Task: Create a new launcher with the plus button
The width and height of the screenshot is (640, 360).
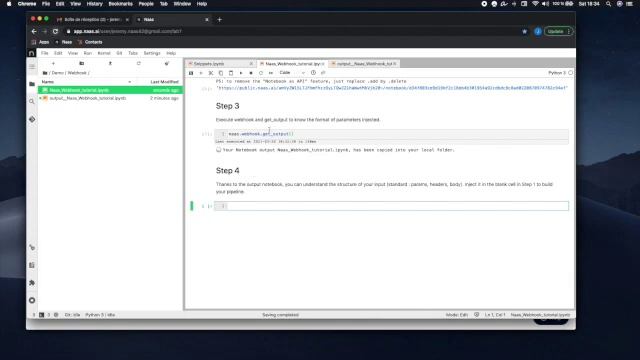Action: coord(53,63)
